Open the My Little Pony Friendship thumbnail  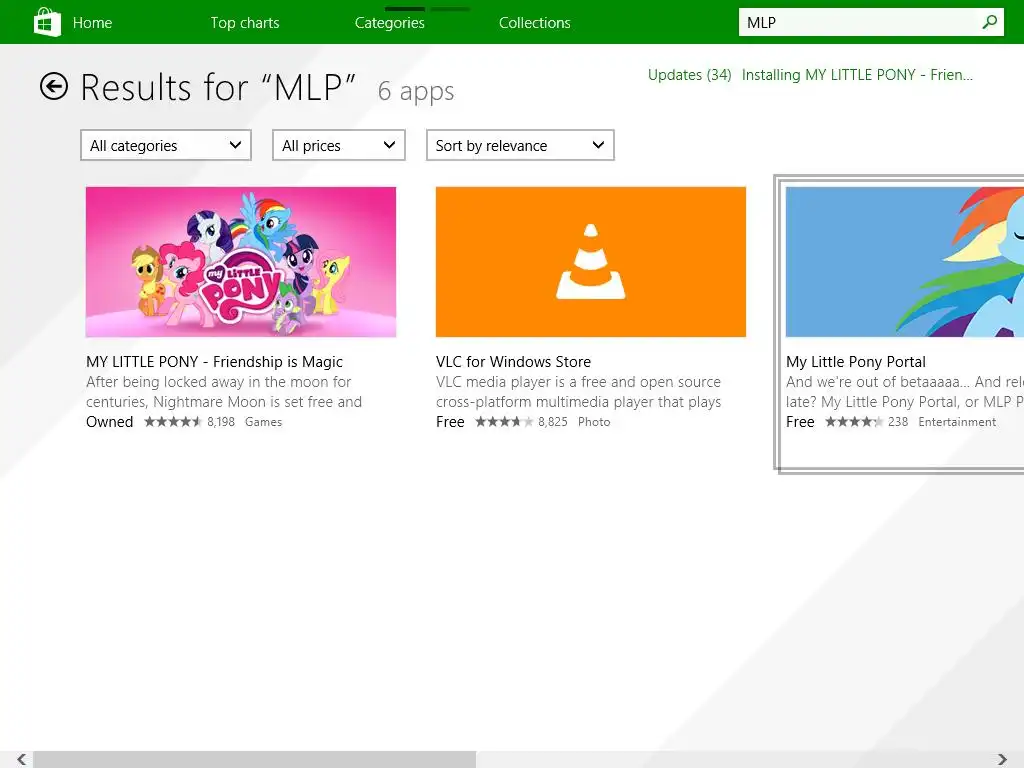[241, 262]
